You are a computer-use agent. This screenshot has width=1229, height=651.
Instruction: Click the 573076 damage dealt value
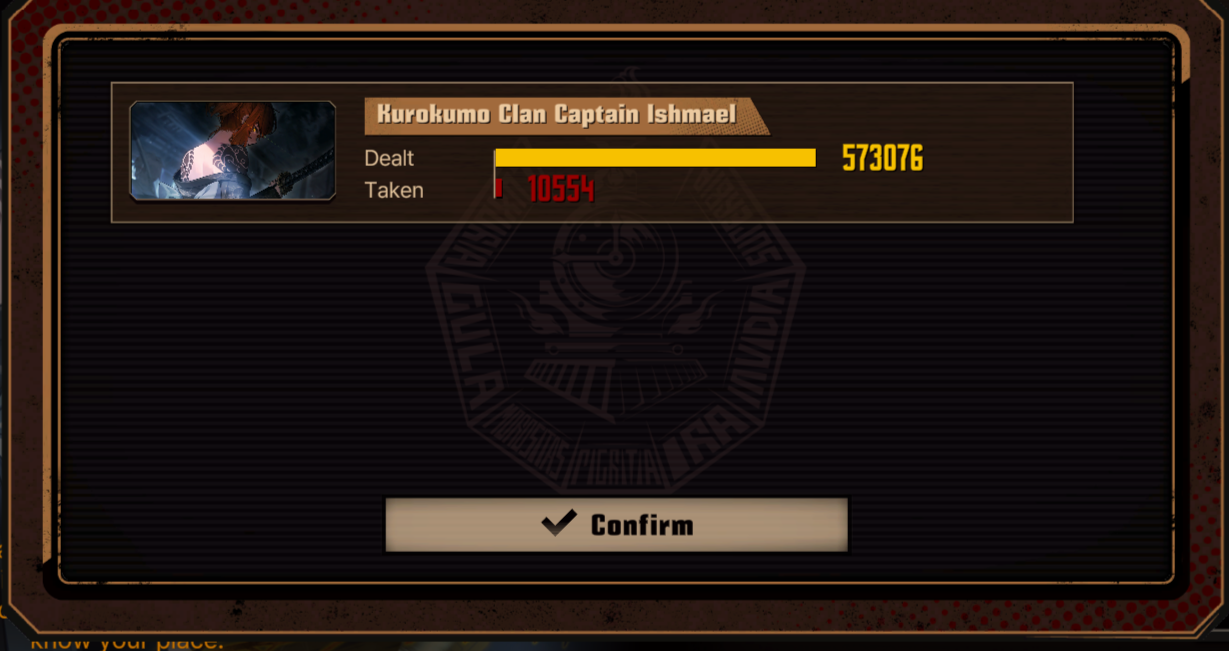pyautogui.click(x=882, y=158)
